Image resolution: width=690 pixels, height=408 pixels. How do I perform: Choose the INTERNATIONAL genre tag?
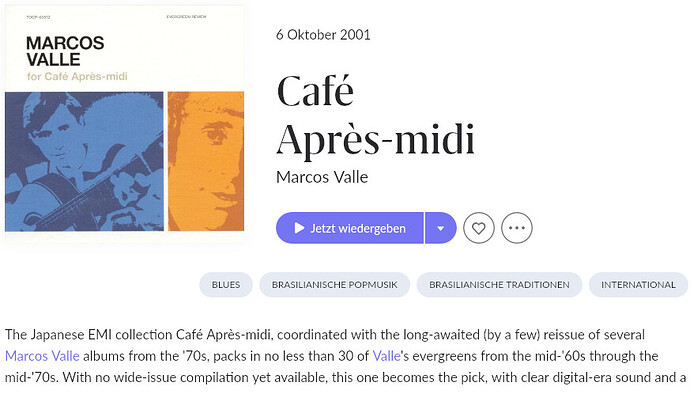[638, 285]
